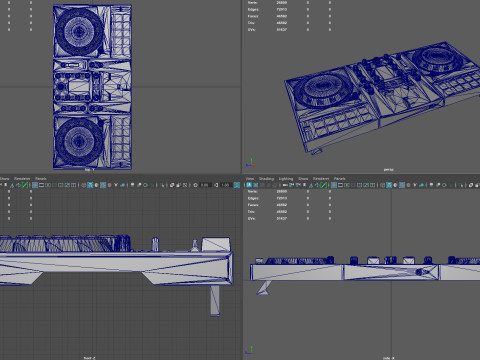The image size is (480, 360).
Task: Click X-Ray icon in front view toolbar
Action: pyautogui.click(x=172, y=185)
